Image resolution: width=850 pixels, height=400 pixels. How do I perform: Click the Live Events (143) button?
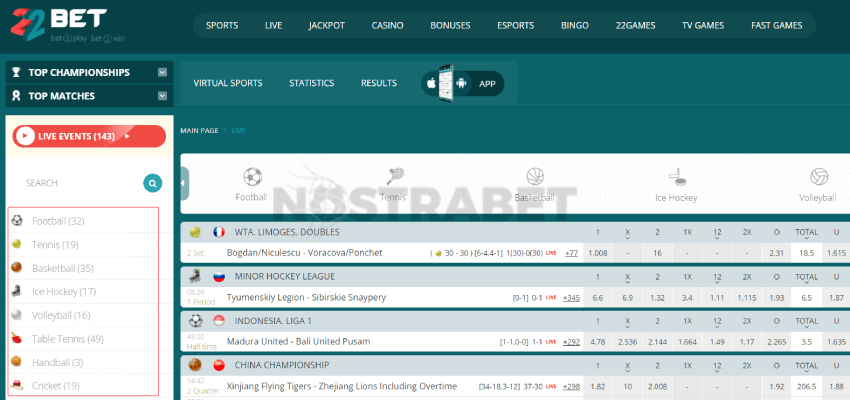89,136
